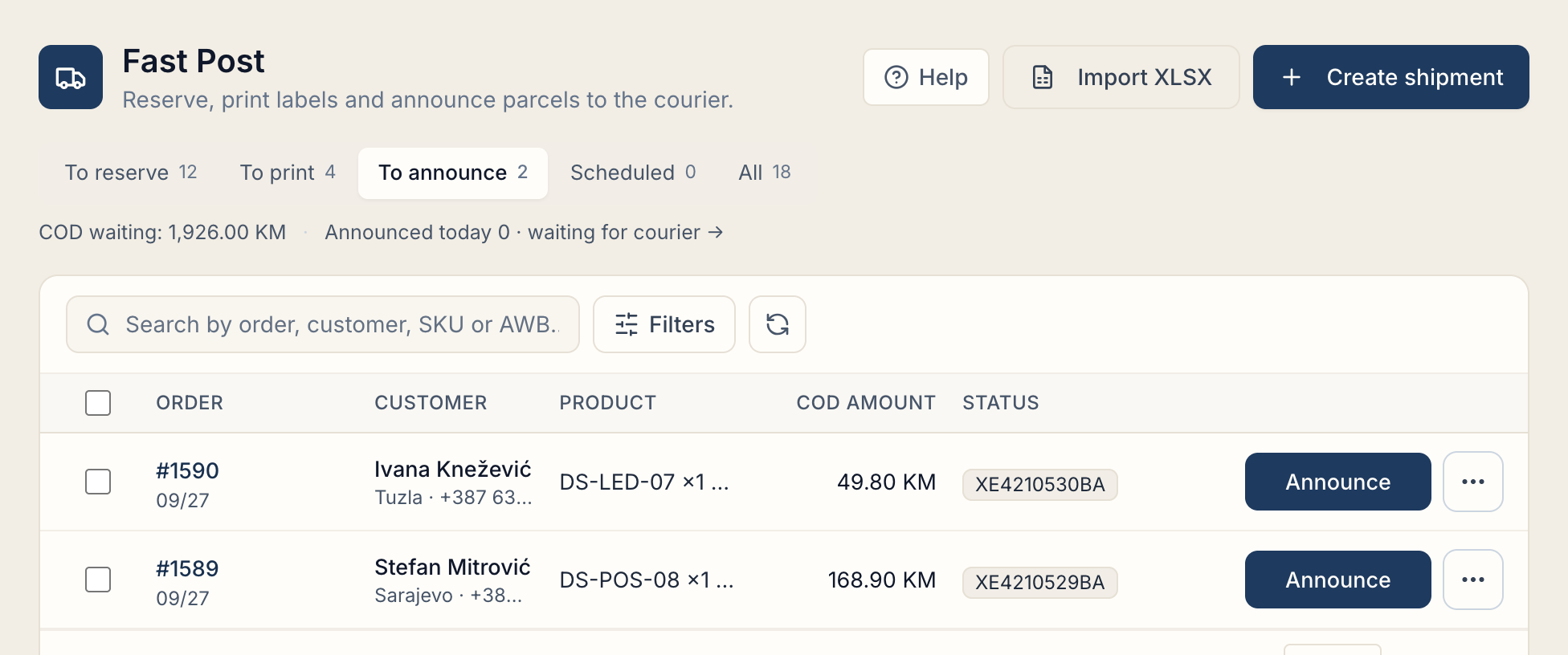Open order #1589

click(187, 569)
